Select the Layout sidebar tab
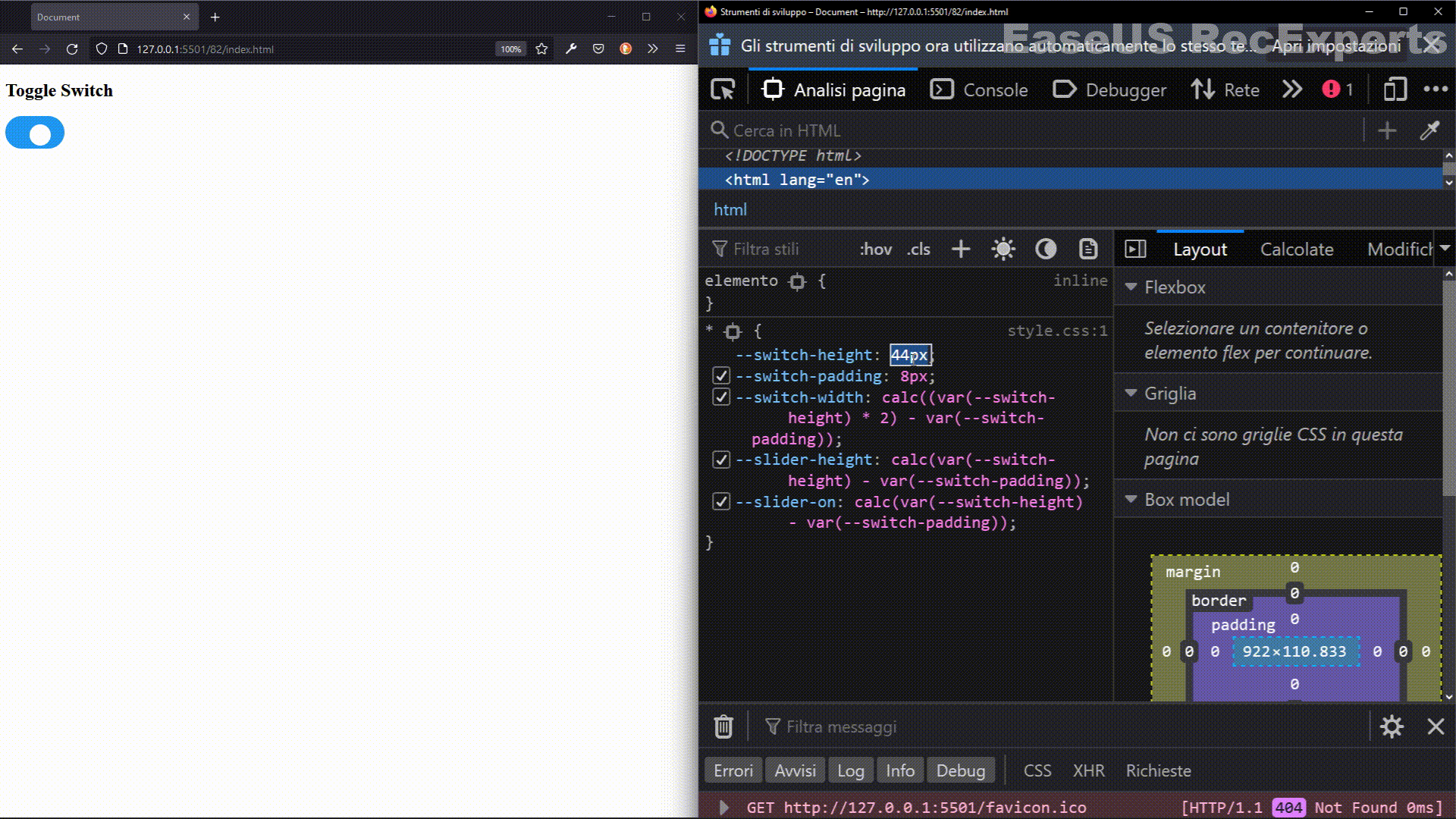Image resolution: width=1456 pixels, height=819 pixels. coord(1200,249)
